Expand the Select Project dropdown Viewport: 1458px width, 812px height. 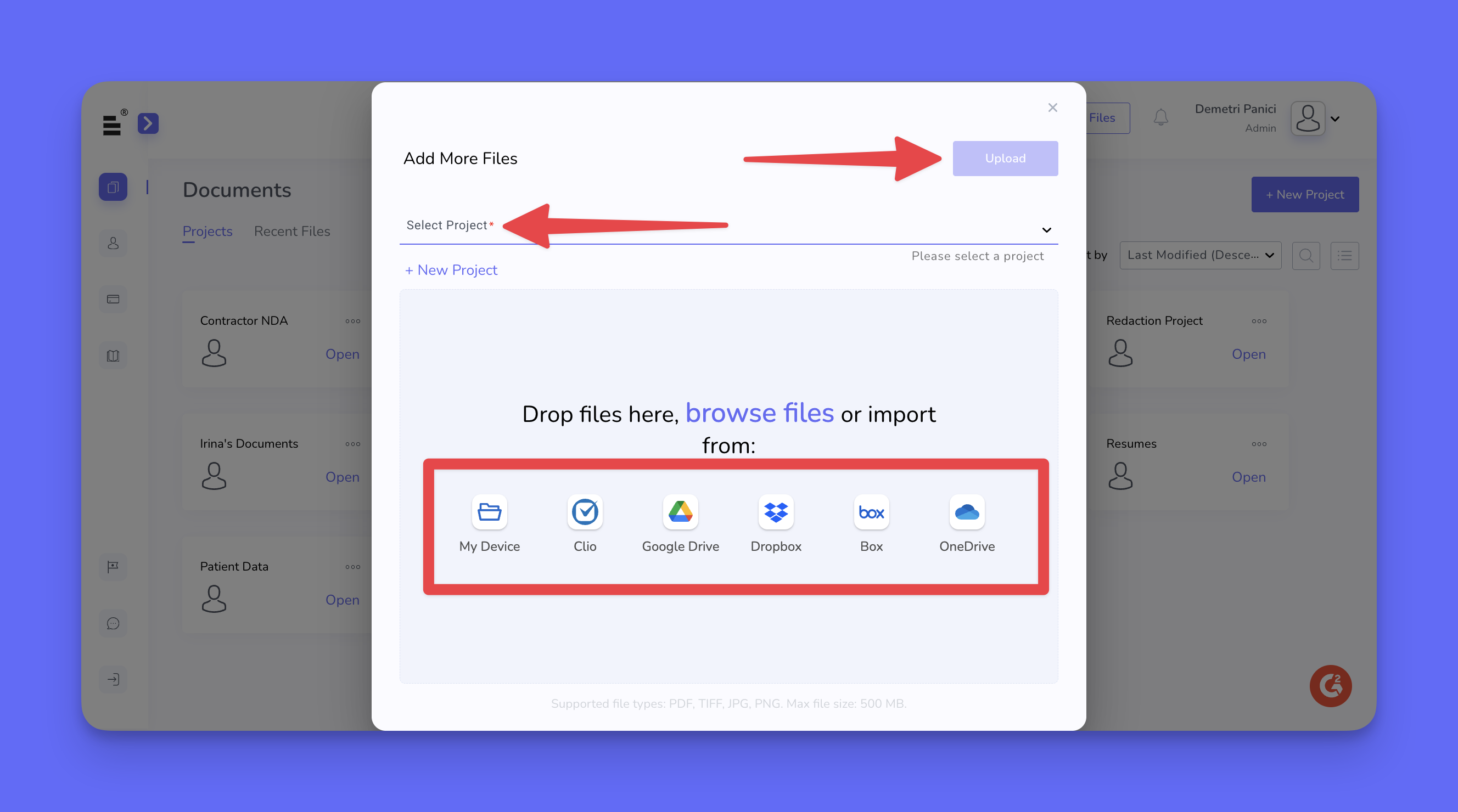(1046, 230)
